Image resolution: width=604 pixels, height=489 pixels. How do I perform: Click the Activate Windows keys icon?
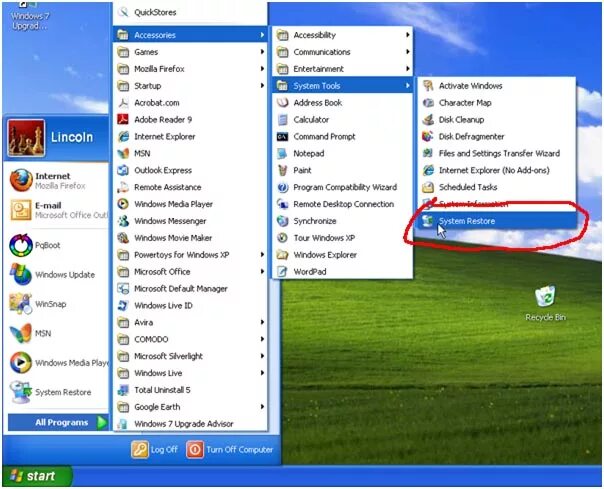pyautogui.click(x=428, y=86)
